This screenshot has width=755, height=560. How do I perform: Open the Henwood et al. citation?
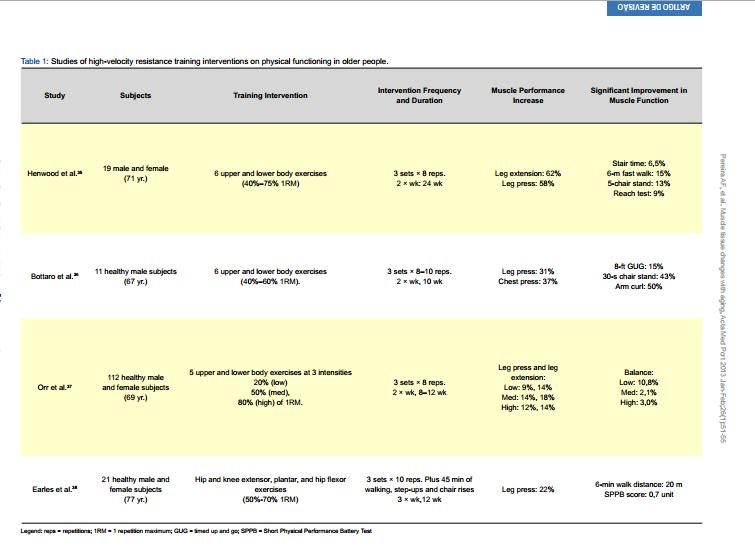[55, 174]
